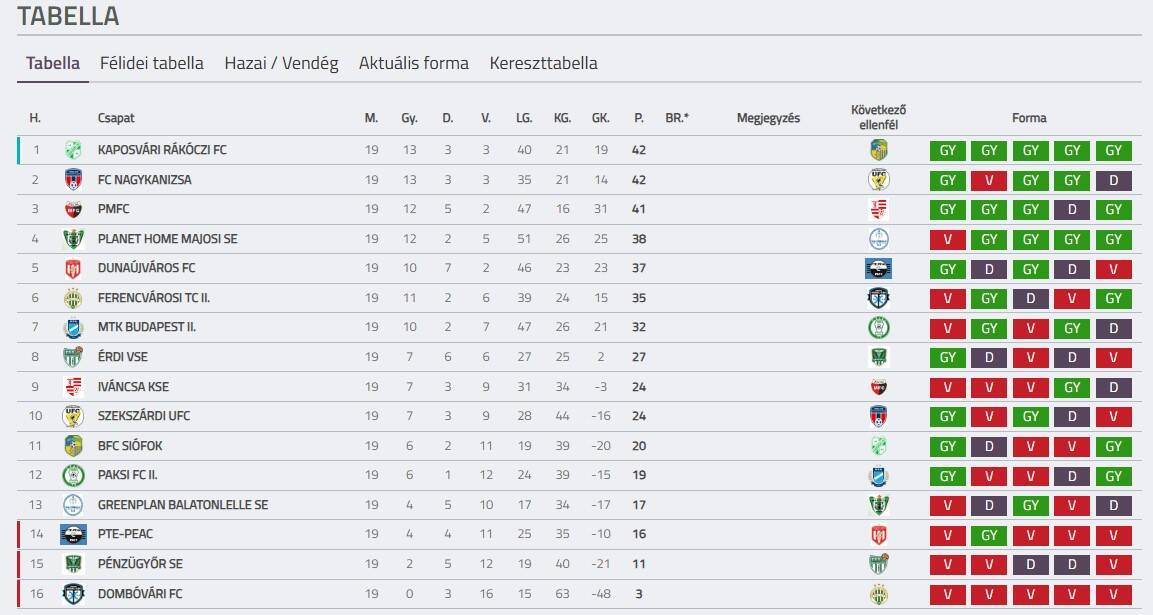Click Kaposvári Rákóczi FC team crest
This screenshot has width=1153, height=615.
[73, 150]
